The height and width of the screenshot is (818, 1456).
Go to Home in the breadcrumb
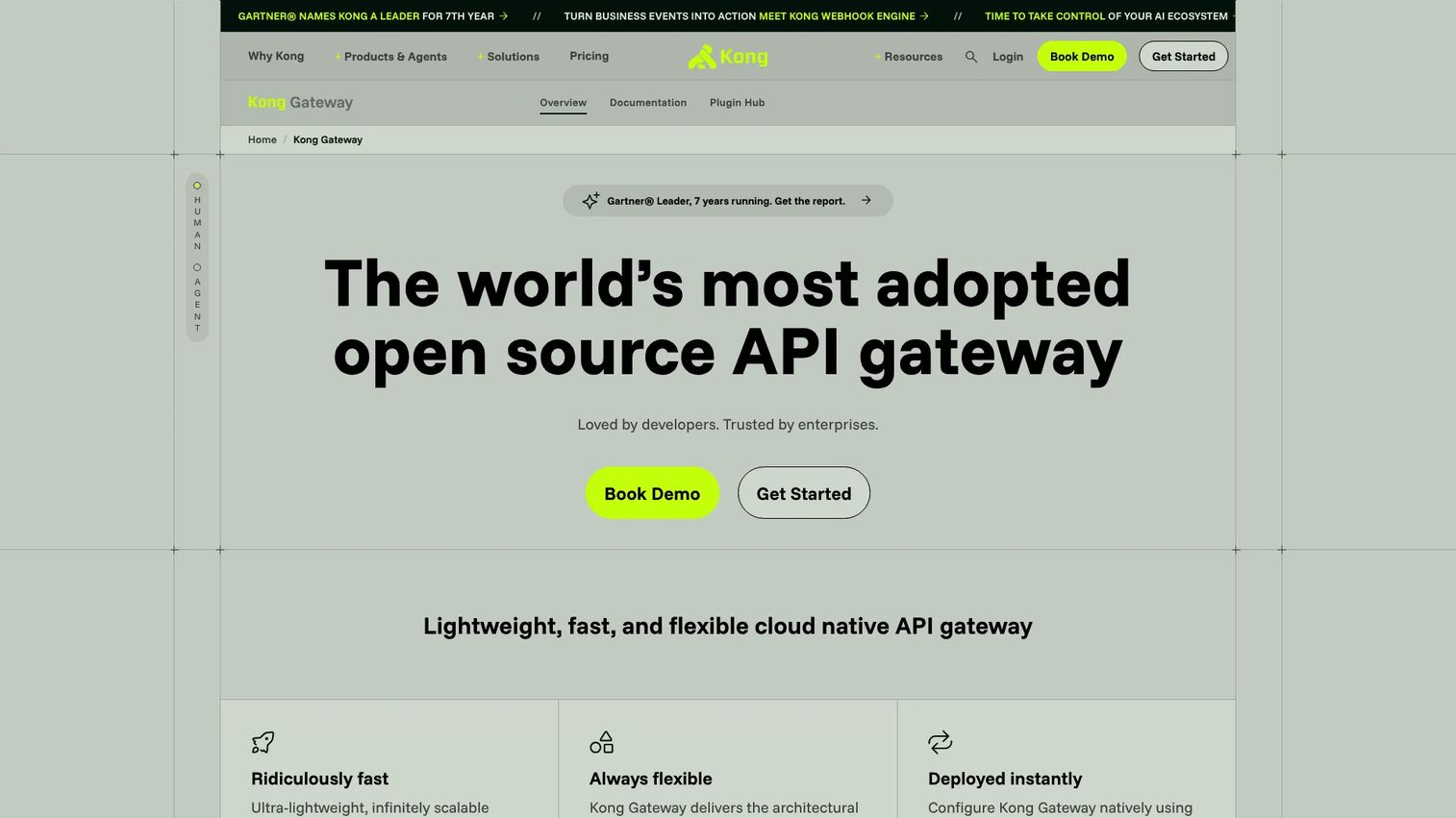click(x=263, y=139)
